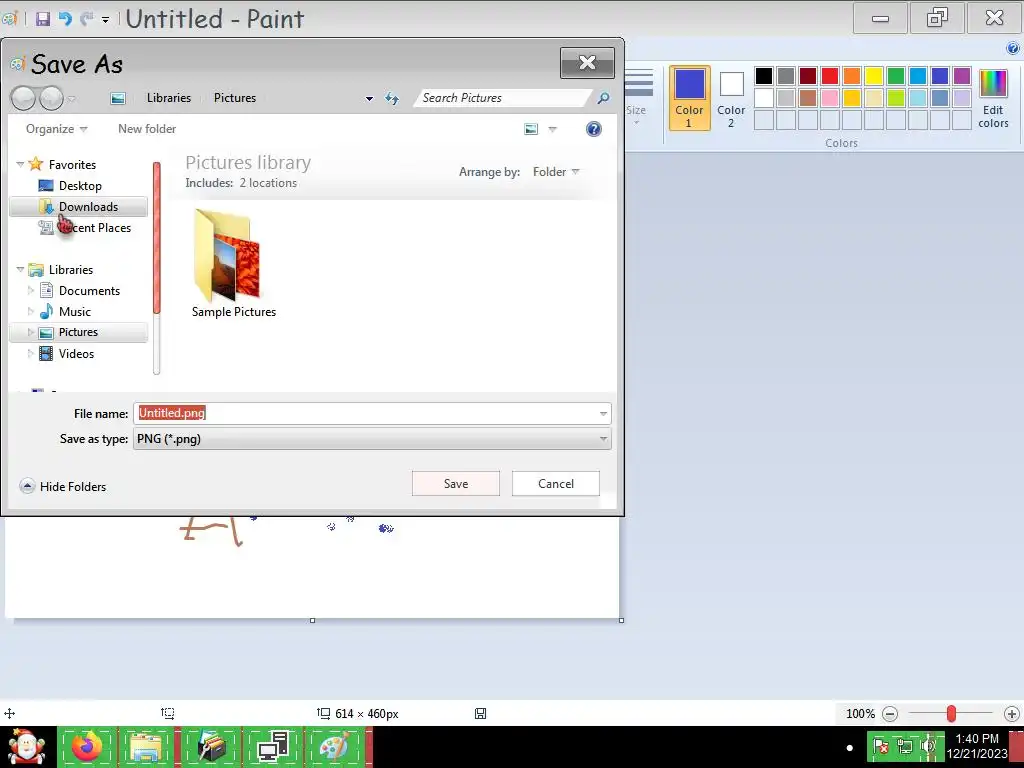Open Firefox from the taskbar
1024x768 pixels.
click(x=87, y=746)
